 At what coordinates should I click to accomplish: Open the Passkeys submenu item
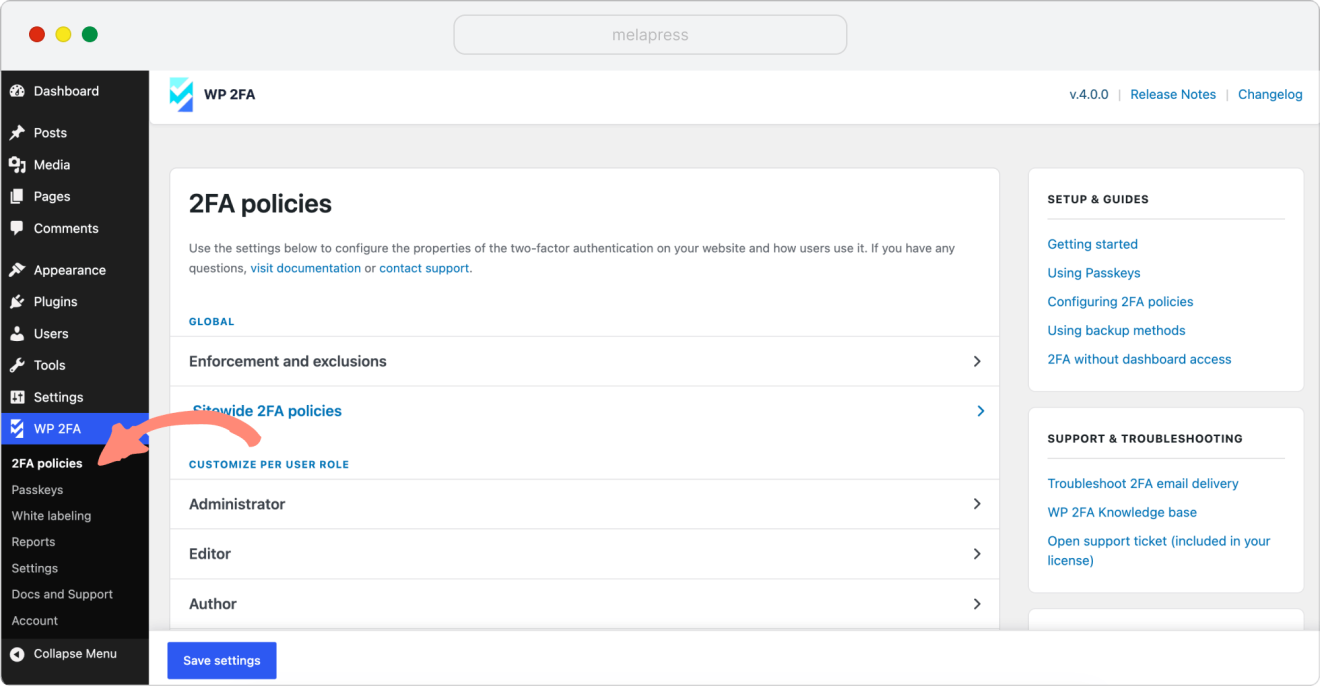click(37, 490)
